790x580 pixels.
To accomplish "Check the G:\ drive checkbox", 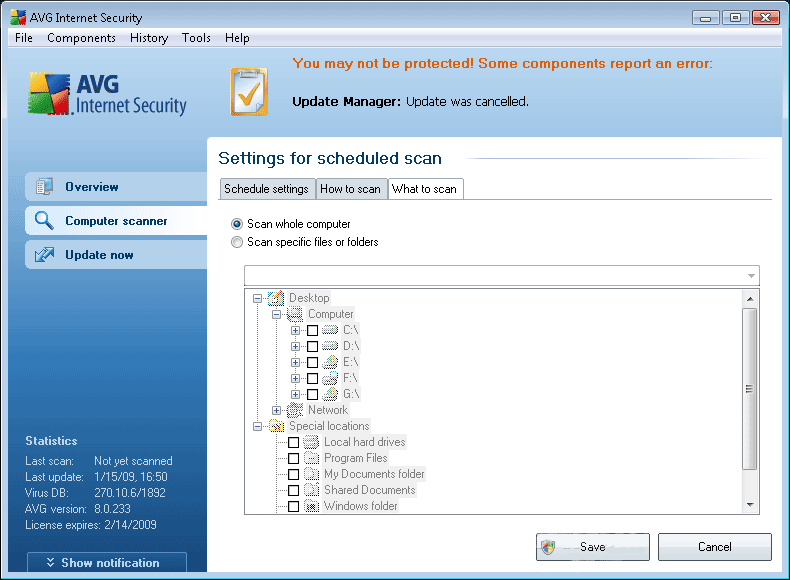I will [312, 394].
